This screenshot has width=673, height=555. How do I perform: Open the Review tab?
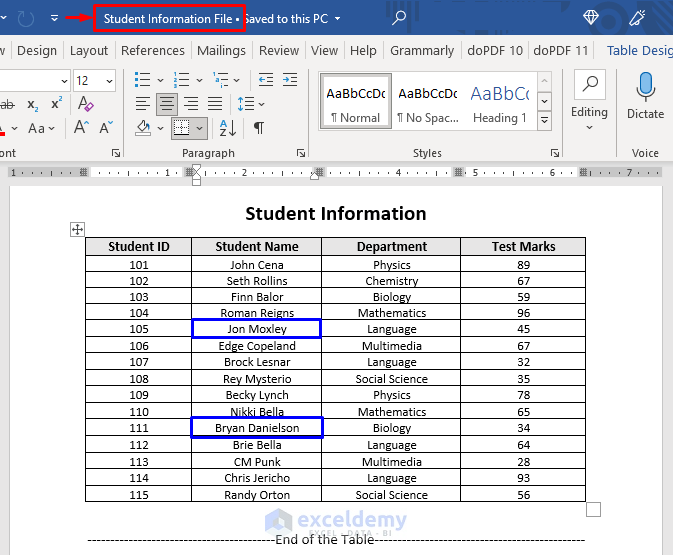point(279,51)
